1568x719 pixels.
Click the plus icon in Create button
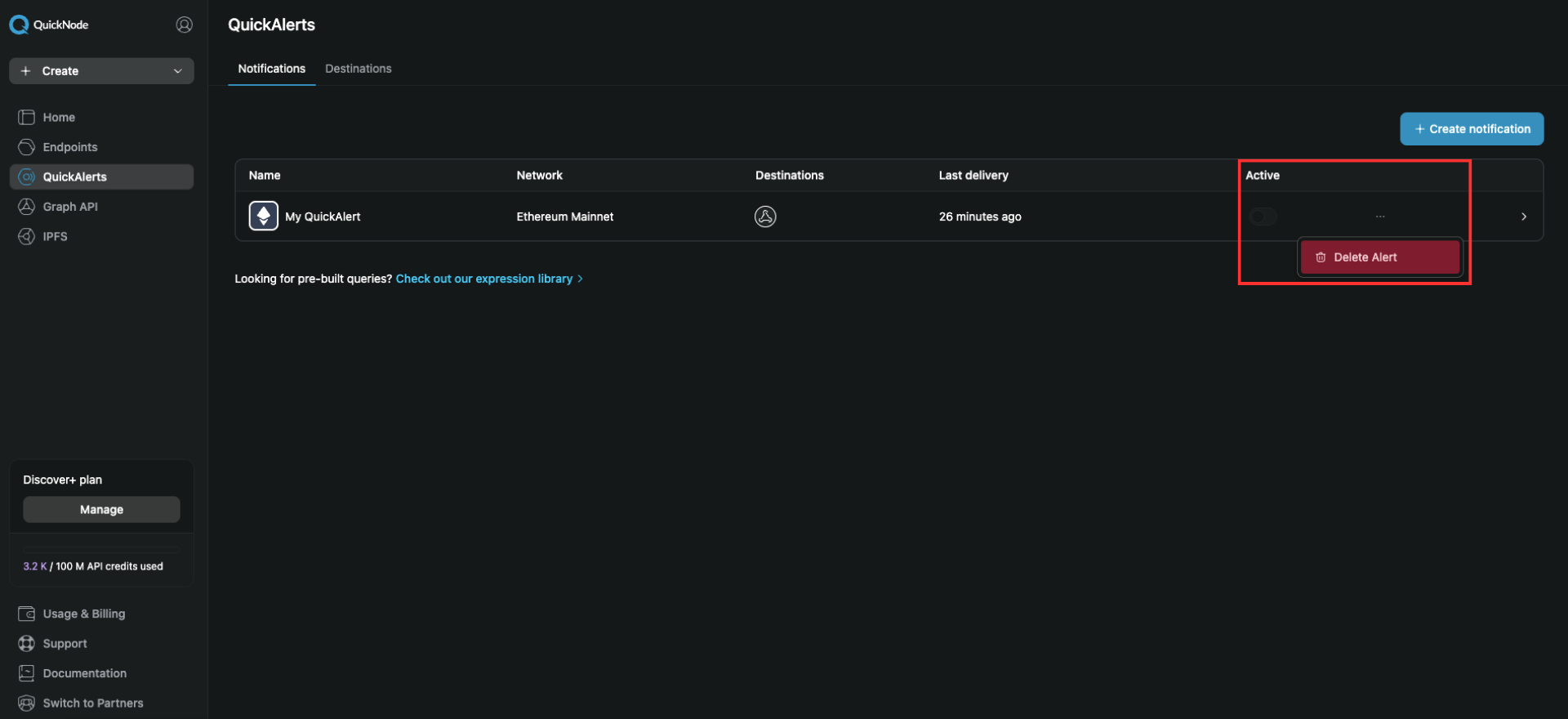click(25, 71)
